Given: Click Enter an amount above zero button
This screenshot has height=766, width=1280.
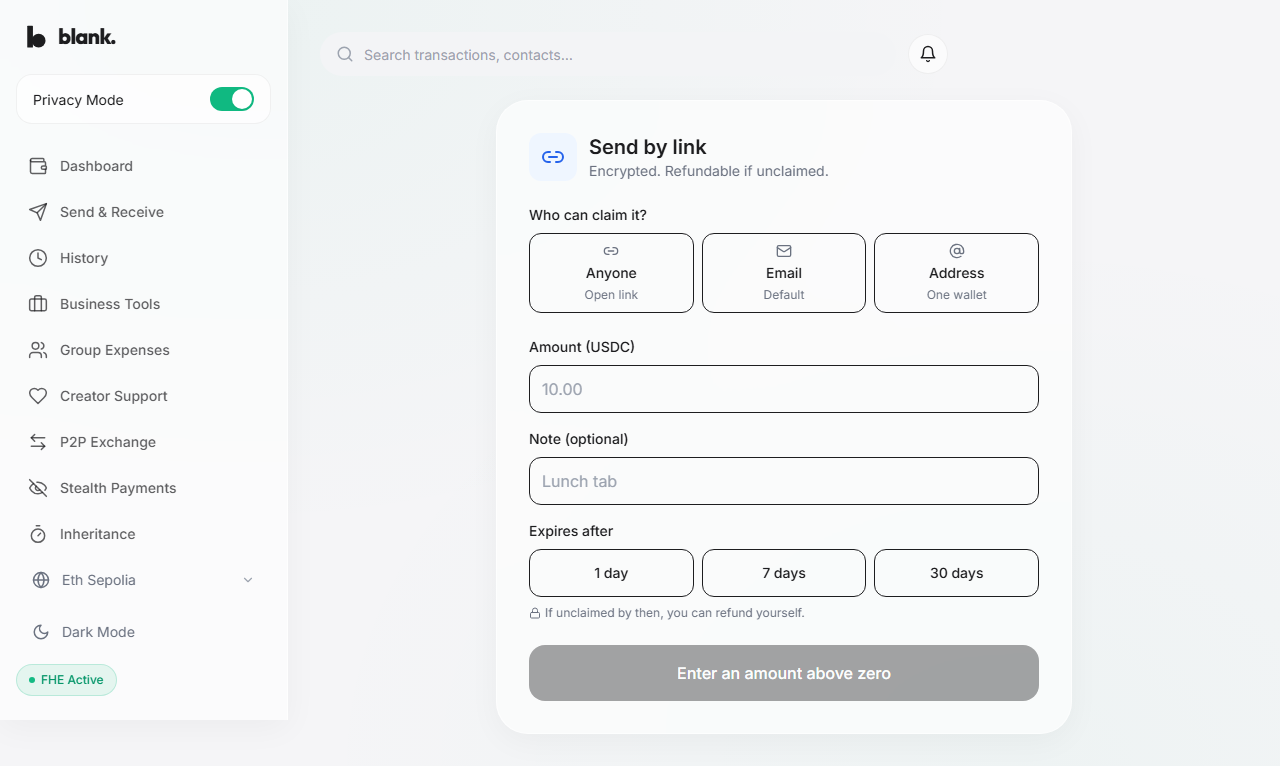Looking at the screenshot, I should click(784, 673).
